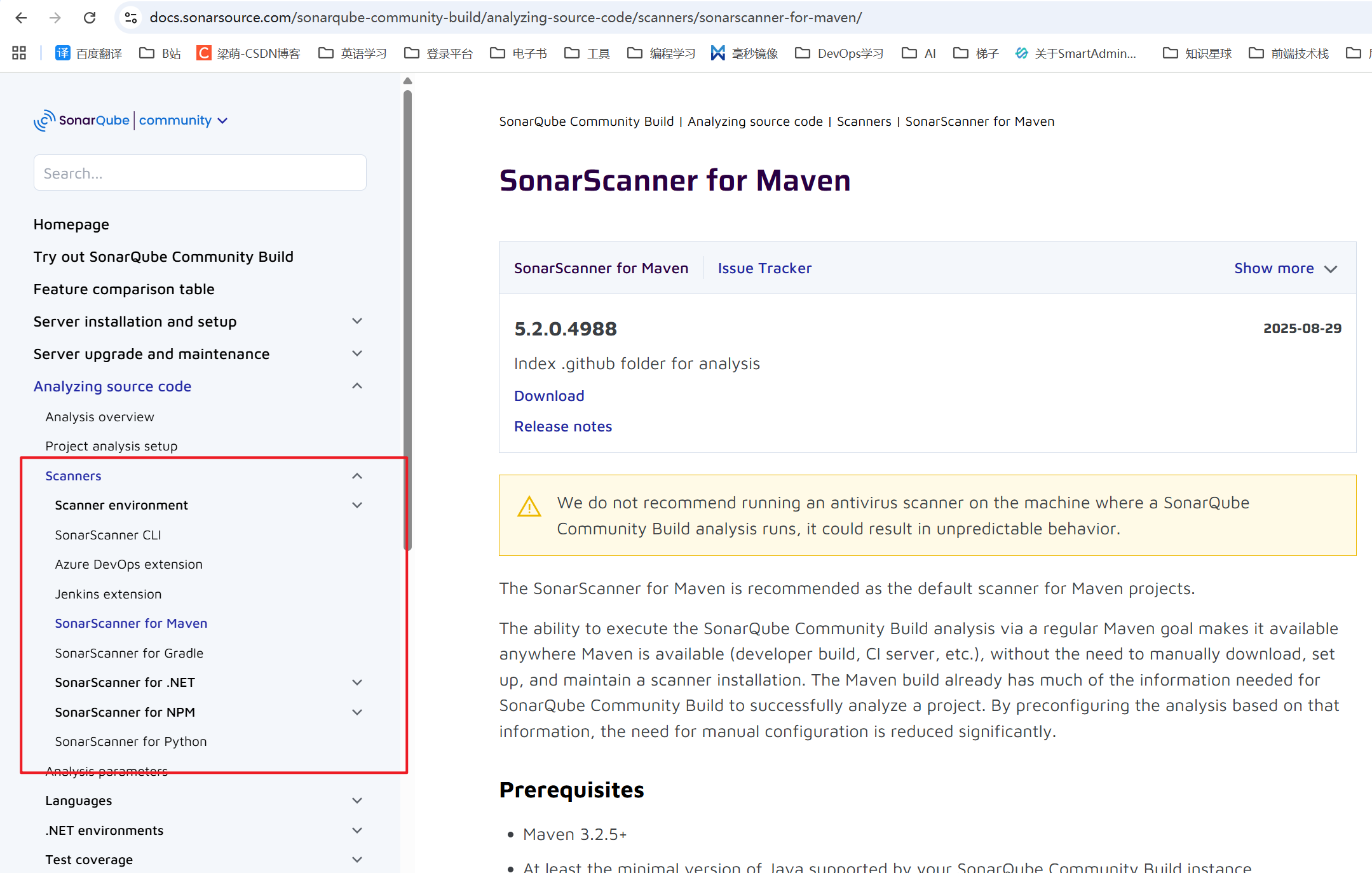Click Analyzing source code breadcrumb

pos(755,121)
